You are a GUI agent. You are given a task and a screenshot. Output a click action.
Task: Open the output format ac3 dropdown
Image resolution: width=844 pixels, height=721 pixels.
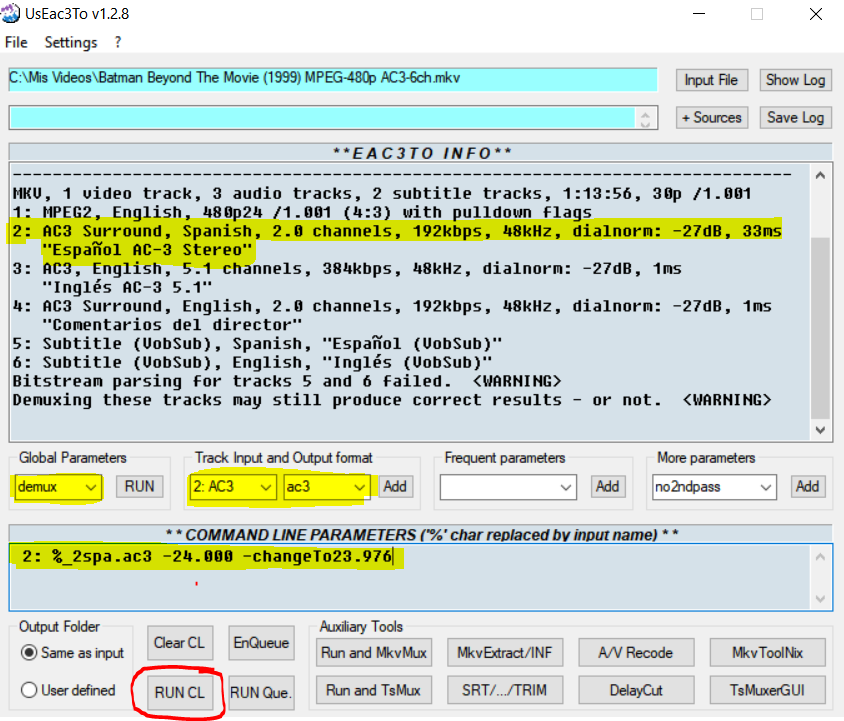pyautogui.click(x=326, y=487)
